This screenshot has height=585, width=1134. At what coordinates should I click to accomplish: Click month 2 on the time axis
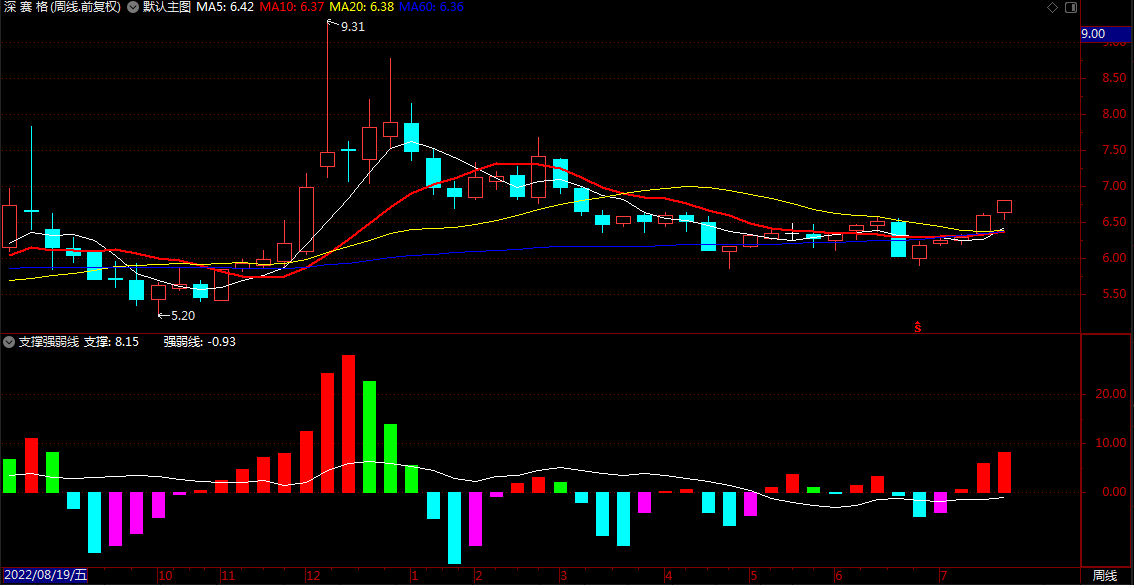[478, 576]
